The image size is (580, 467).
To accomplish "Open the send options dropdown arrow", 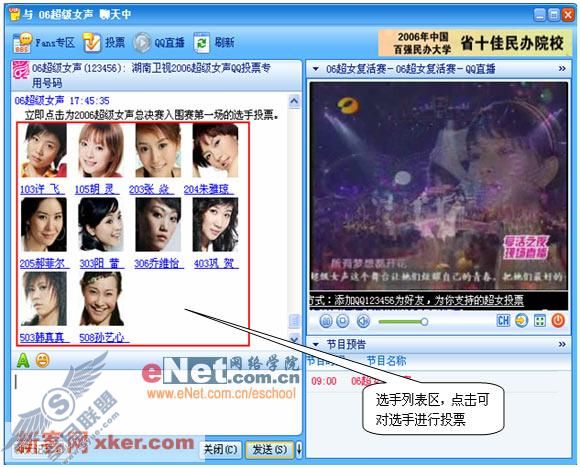I will click(299, 450).
